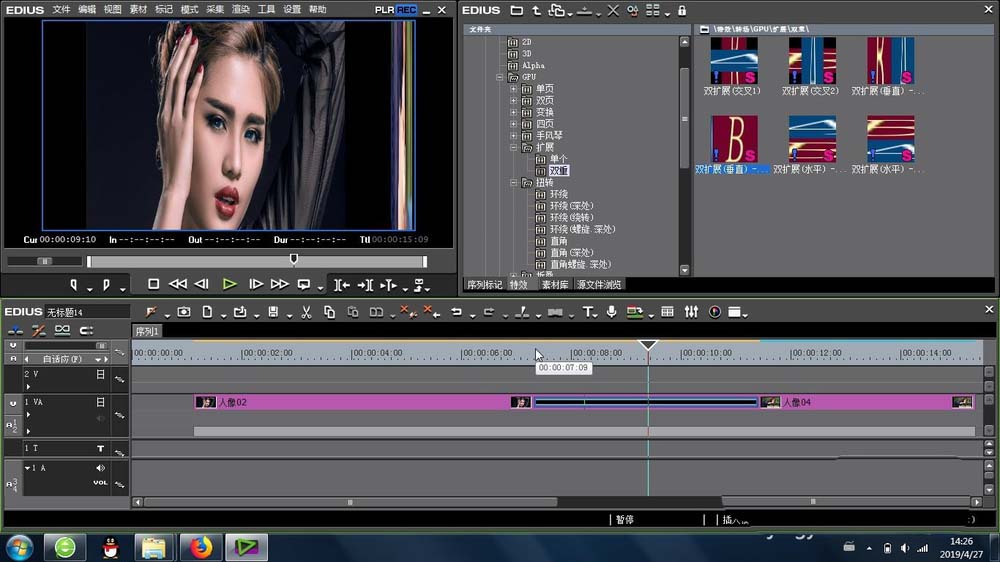
Task: Click the Open folder icon in the effects panel toolbar
Action: [517, 10]
